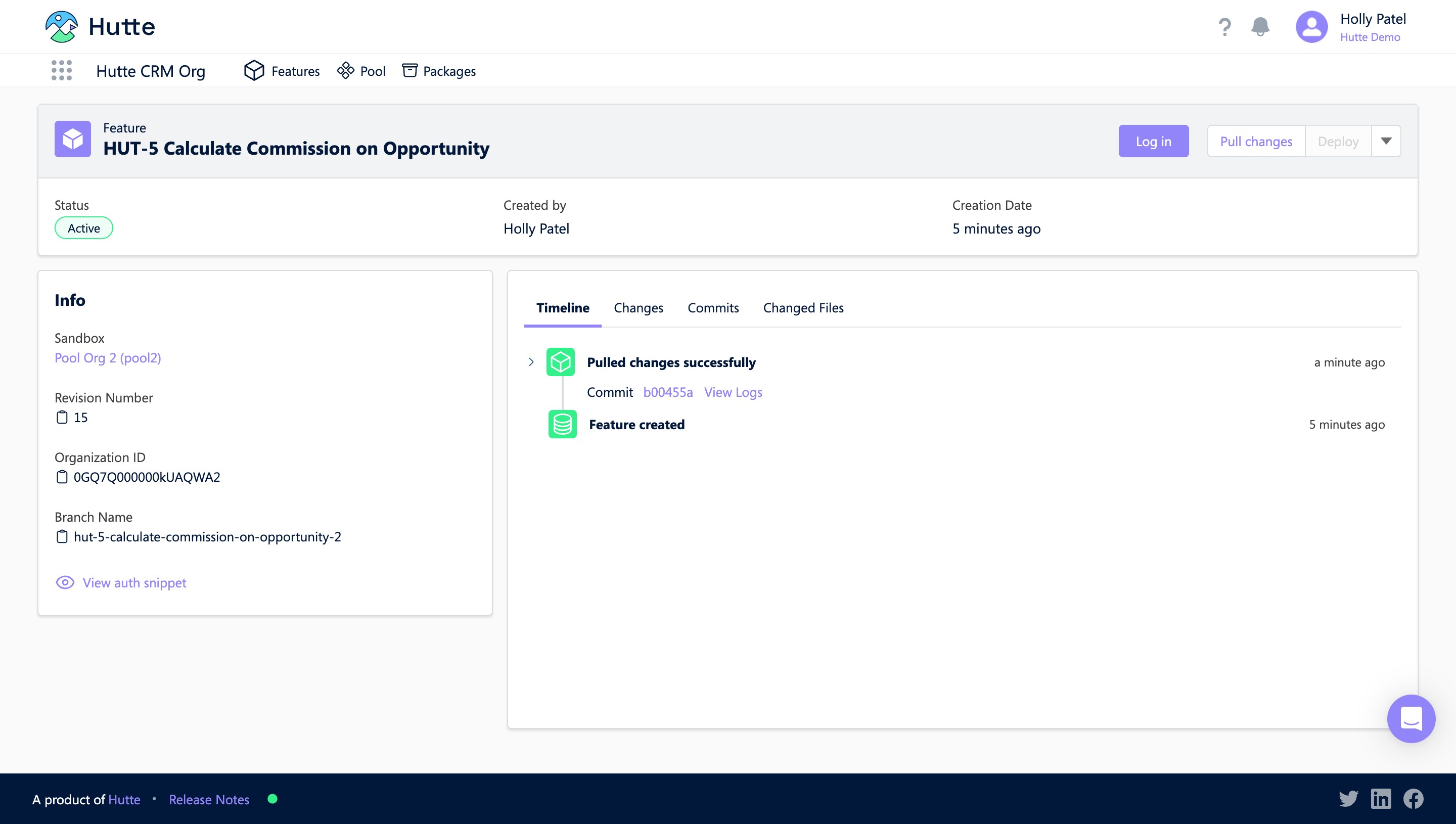The width and height of the screenshot is (1456, 824).
Task: Open commit b00455a link
Action: [x=667, y=392]
